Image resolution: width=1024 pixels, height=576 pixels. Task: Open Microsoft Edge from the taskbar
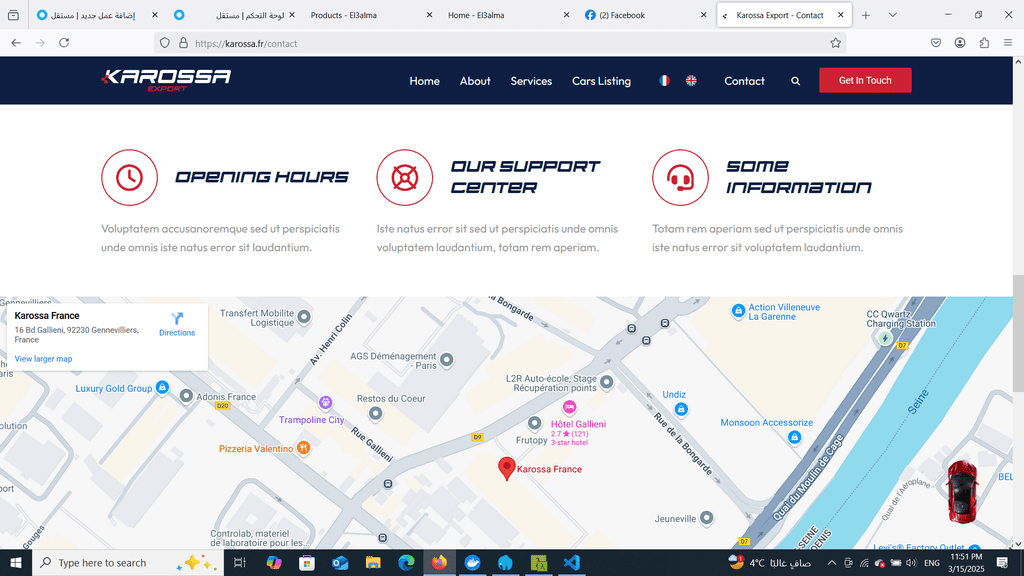406,562
